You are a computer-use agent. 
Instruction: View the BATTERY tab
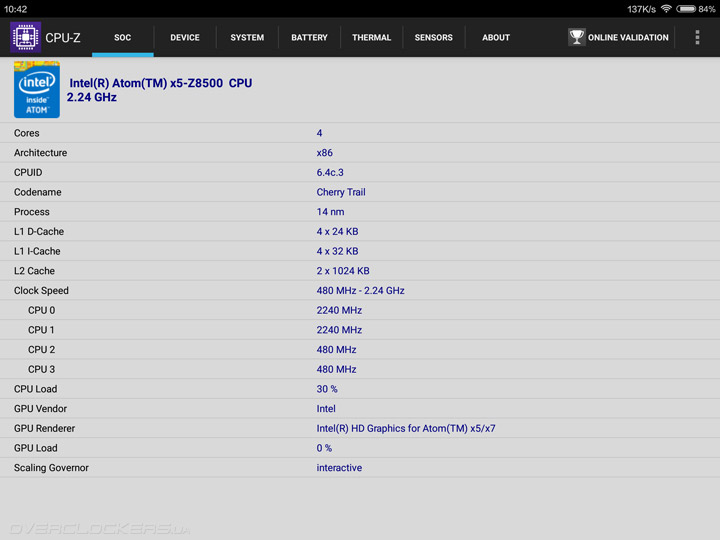[x=309, y=38]
